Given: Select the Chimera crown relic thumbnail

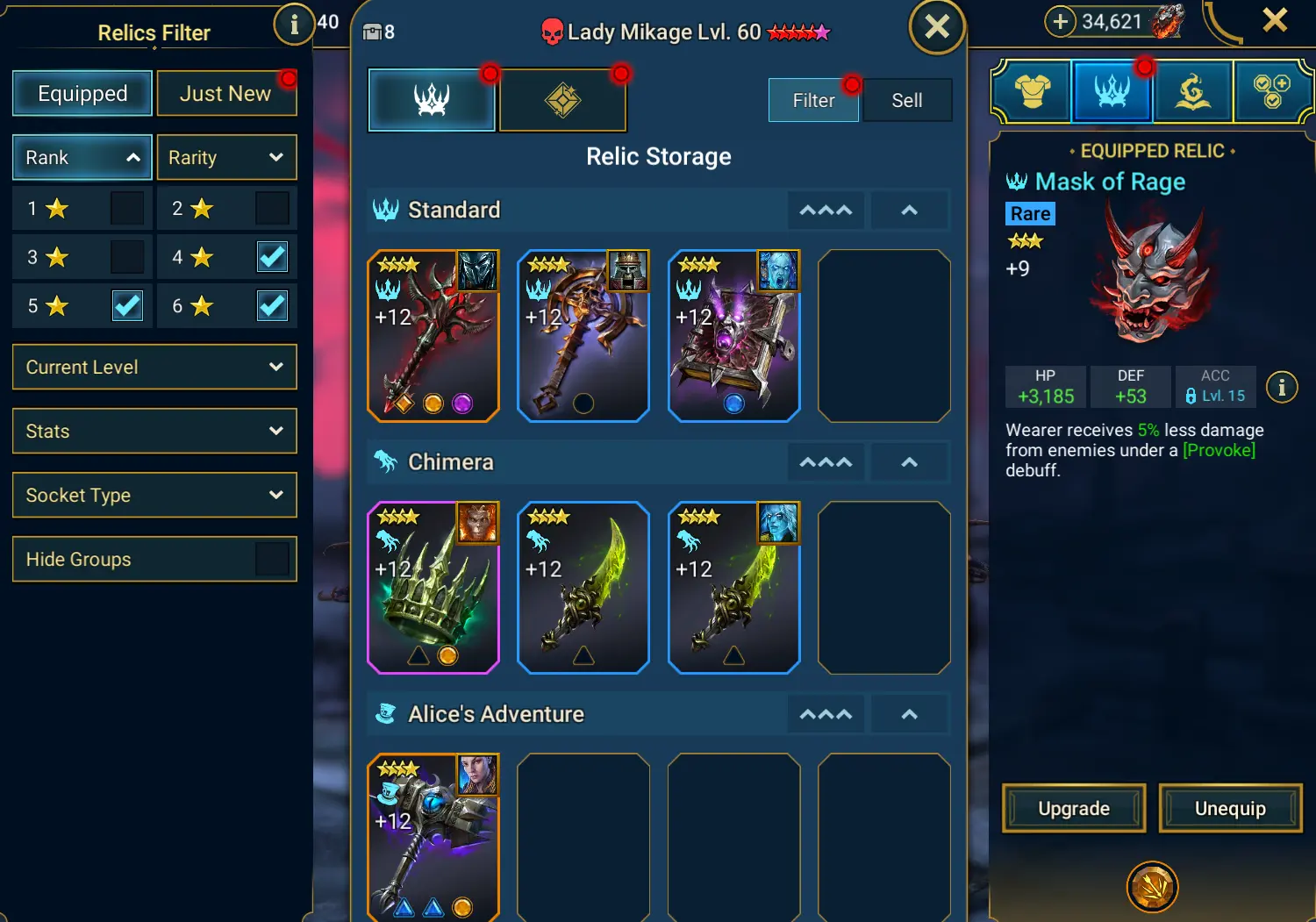Looking at the screenshot, I should [433, 588].
